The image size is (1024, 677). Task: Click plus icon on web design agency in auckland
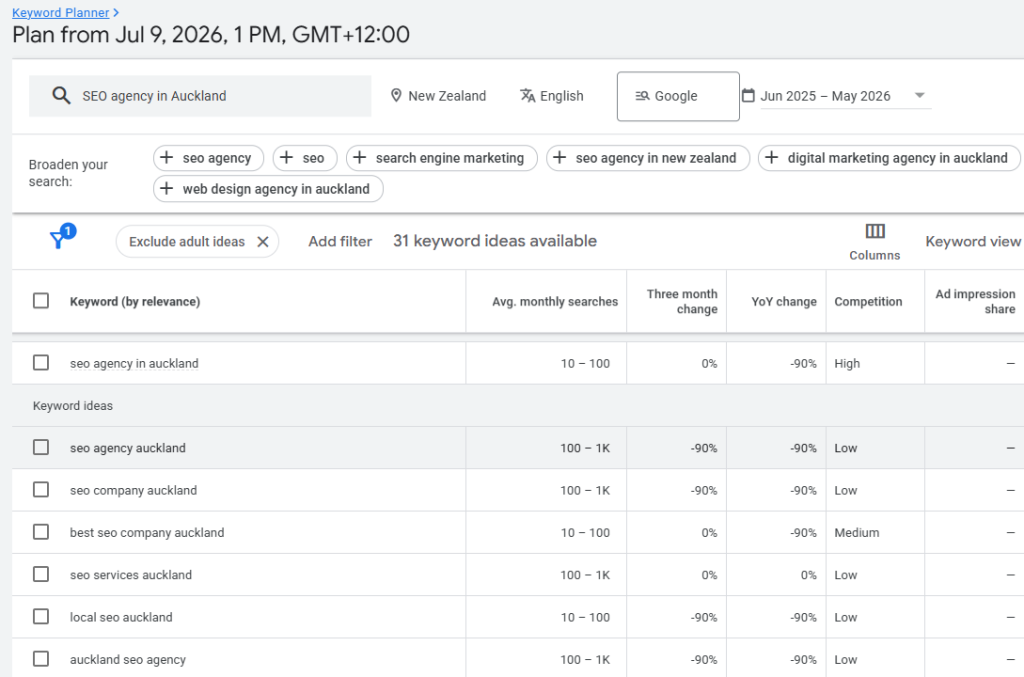(x=167, y=188)
